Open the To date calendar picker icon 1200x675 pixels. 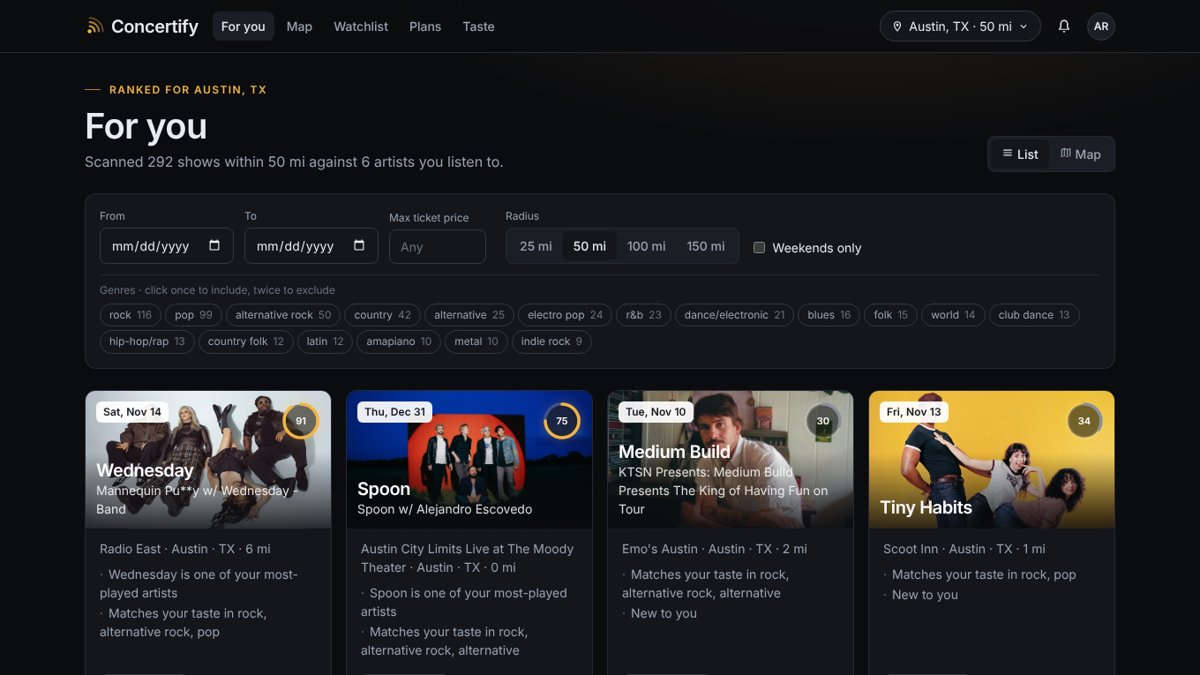[x=359, y=245]
